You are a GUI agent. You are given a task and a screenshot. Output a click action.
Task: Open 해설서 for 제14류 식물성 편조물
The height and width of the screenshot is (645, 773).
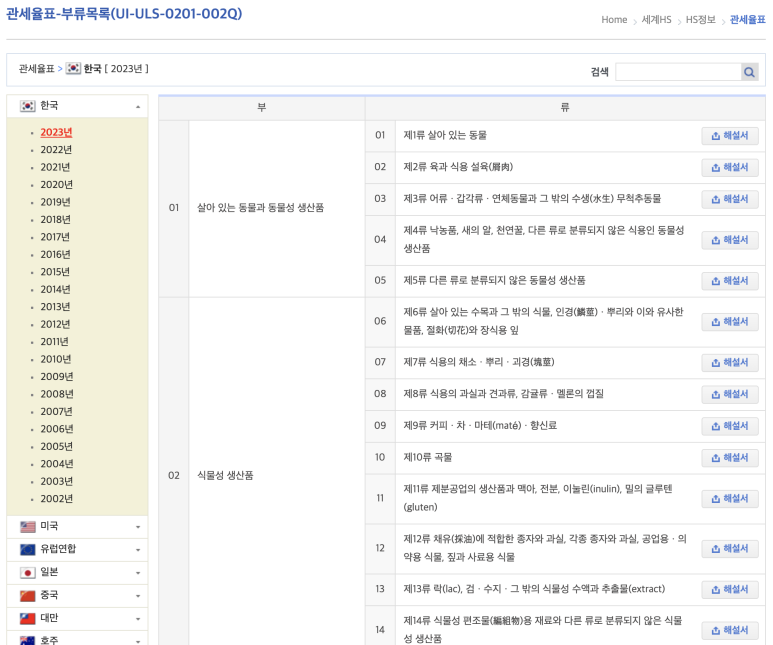tap(730, 631)
